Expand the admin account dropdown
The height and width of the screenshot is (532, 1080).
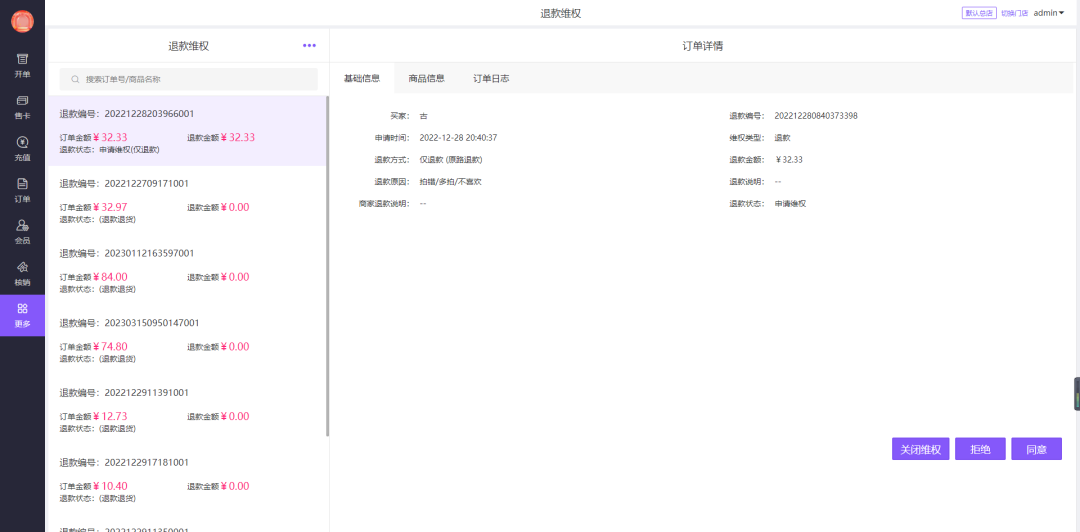(x=1049, y=12)
